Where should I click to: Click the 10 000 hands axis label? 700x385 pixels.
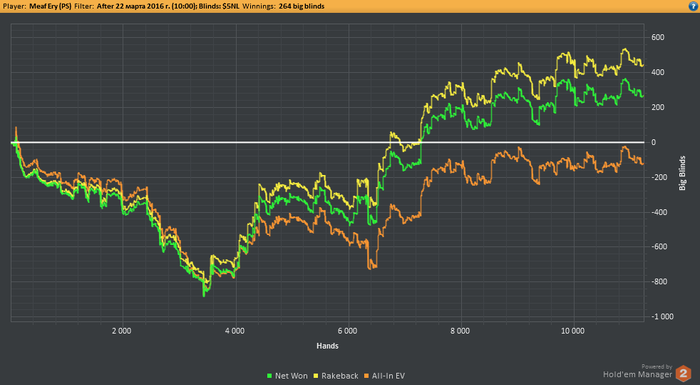pyautogui.click(x=573, y=331)
